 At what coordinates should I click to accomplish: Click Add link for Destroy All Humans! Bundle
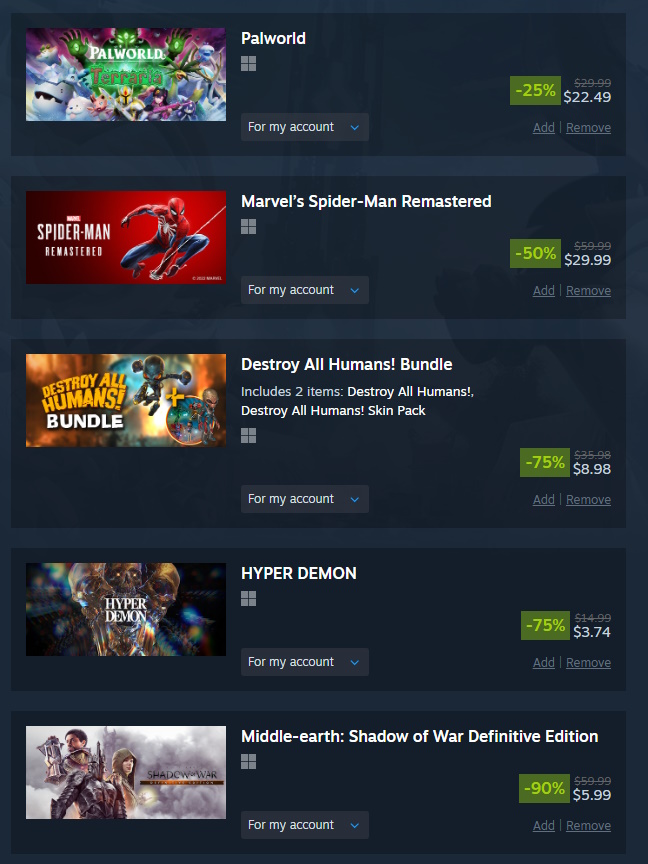pyautogui.click(x=544, y=500)
